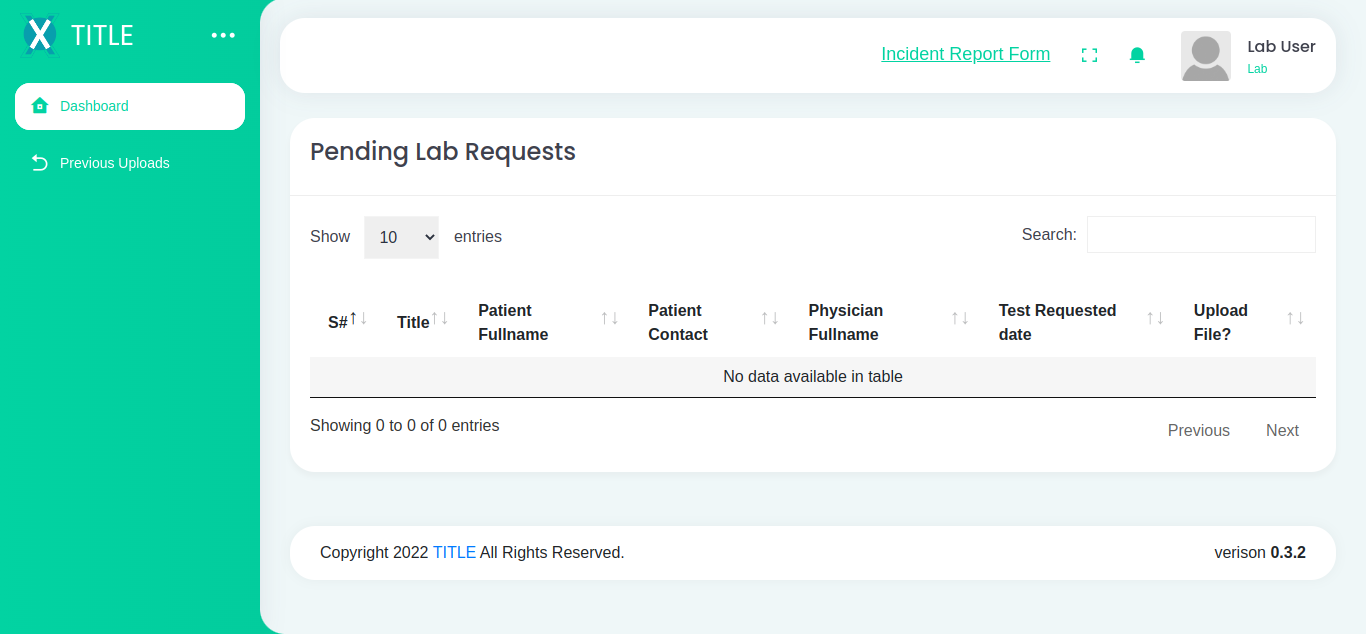
Task: Open notifications bell icon
Action: (x=1137, y=56)
